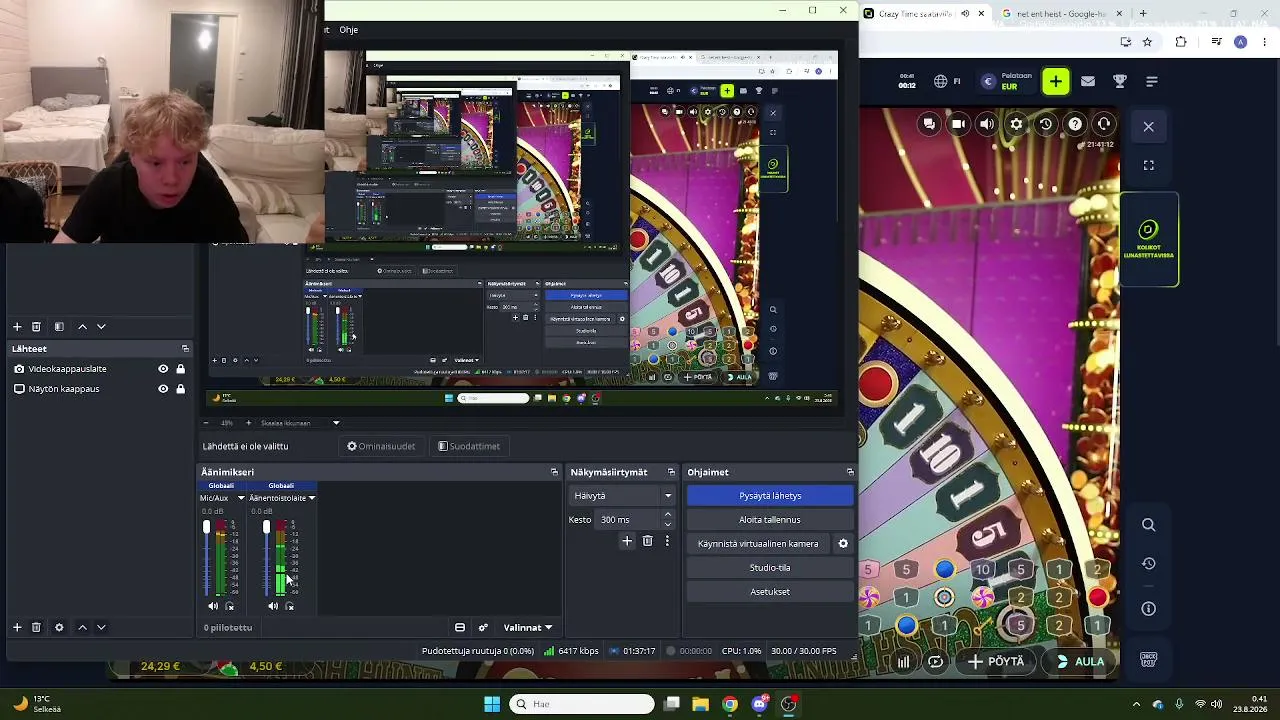Expand the Valinnat mixer options menu
This screenshot has height=720, width=1280.
pyautogui.click(x=527, y=628)
